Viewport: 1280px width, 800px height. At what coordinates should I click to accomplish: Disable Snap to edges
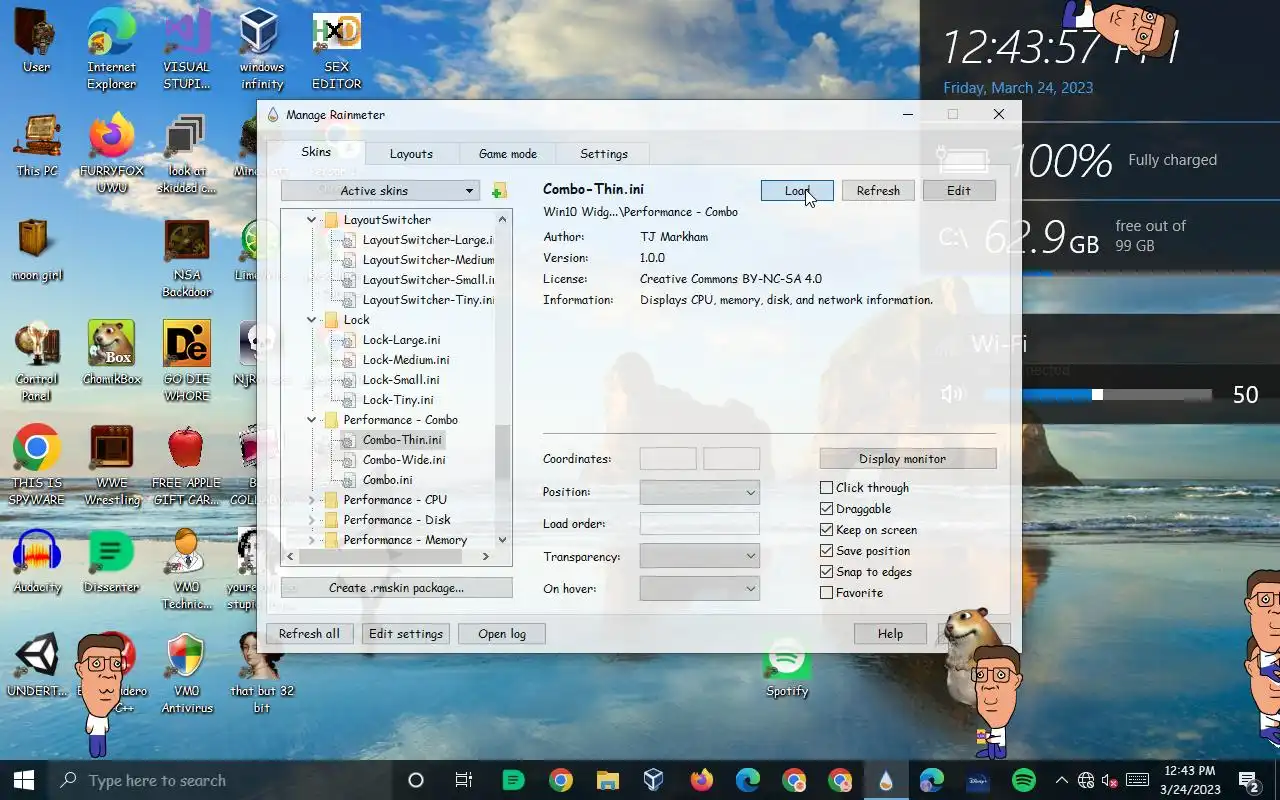[826, 572]
